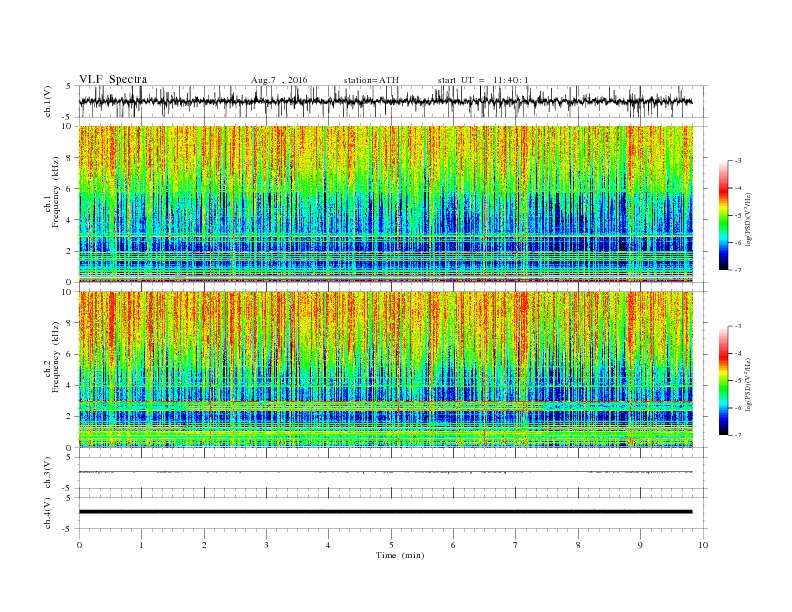Click the "-4" tick on ch.2 colorbar
Screen dimensions: 792x612
pyautogui.click(x=737, y=353)
